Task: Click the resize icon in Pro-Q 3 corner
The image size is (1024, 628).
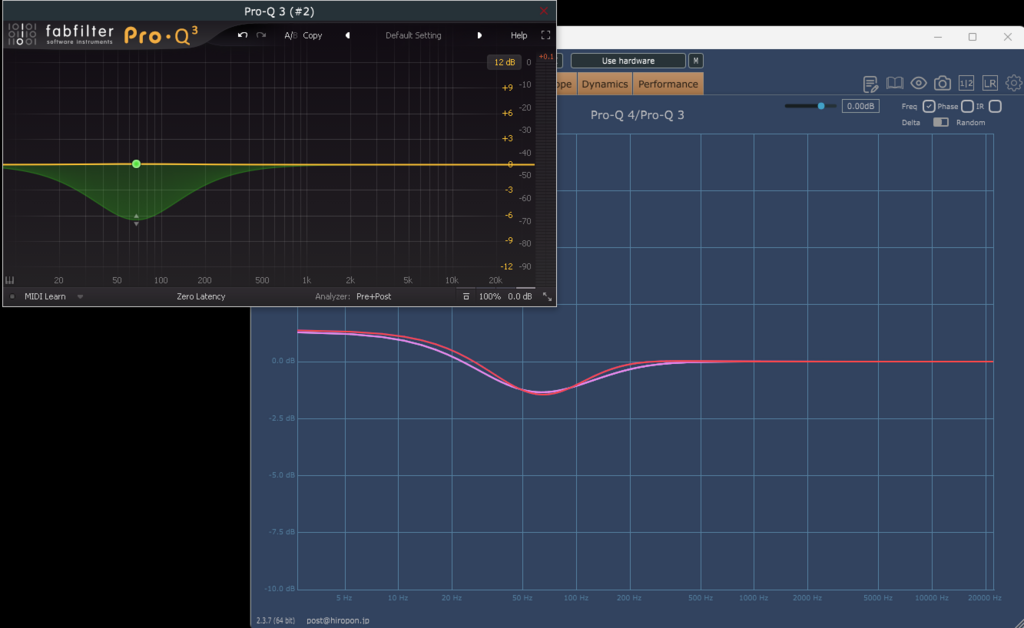Action: point(547,297)
